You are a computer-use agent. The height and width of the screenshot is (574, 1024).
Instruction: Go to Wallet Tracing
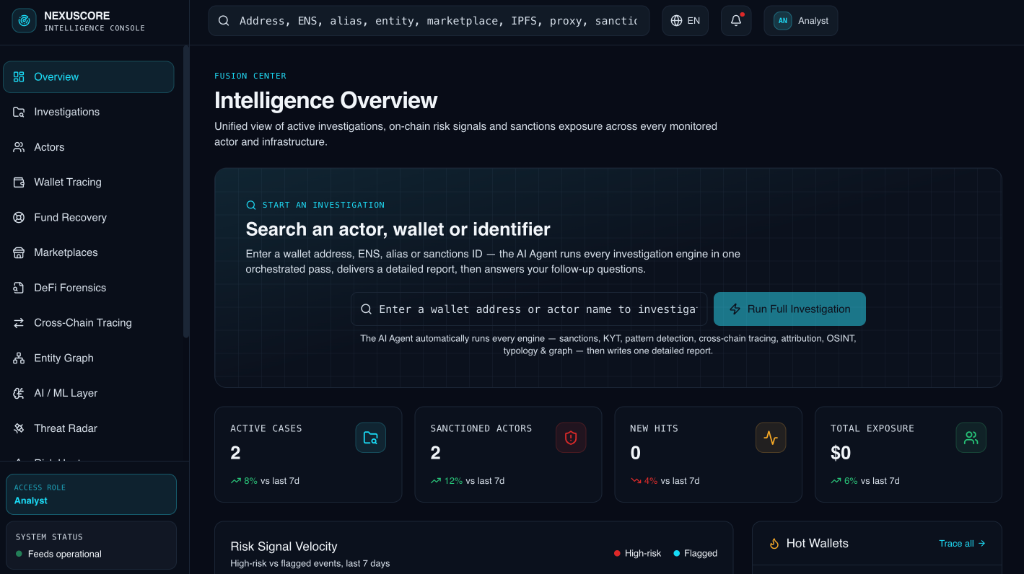pos(89,182)
